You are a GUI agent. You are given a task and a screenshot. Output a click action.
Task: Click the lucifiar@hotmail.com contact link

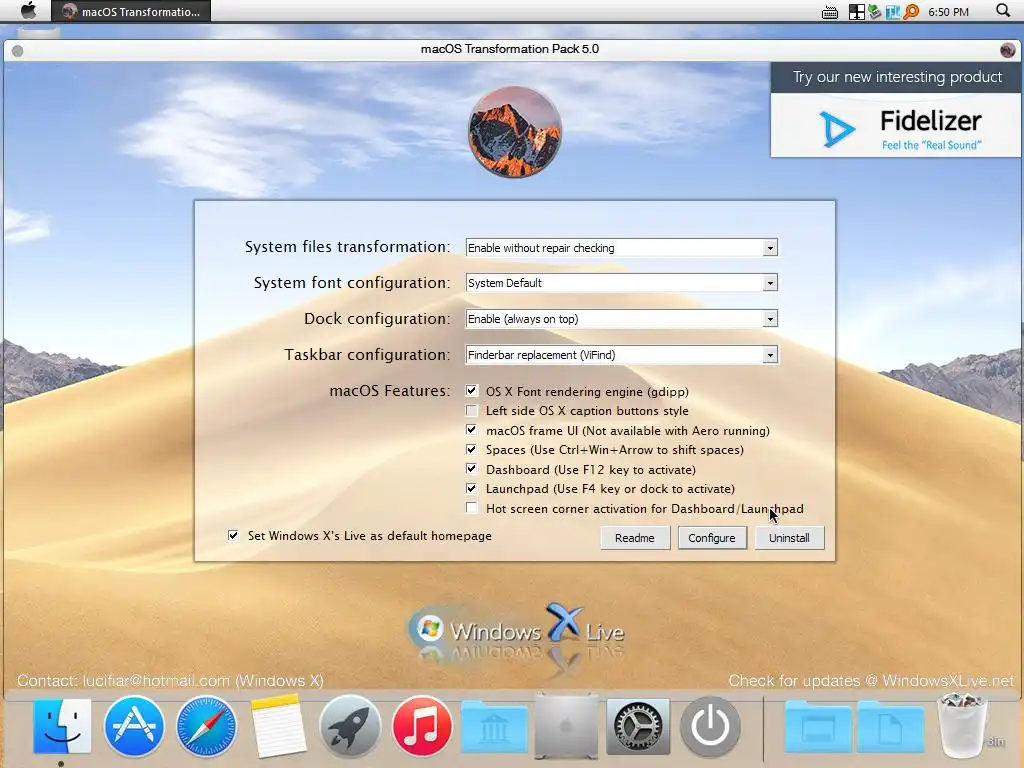click(x=157, y=680)
